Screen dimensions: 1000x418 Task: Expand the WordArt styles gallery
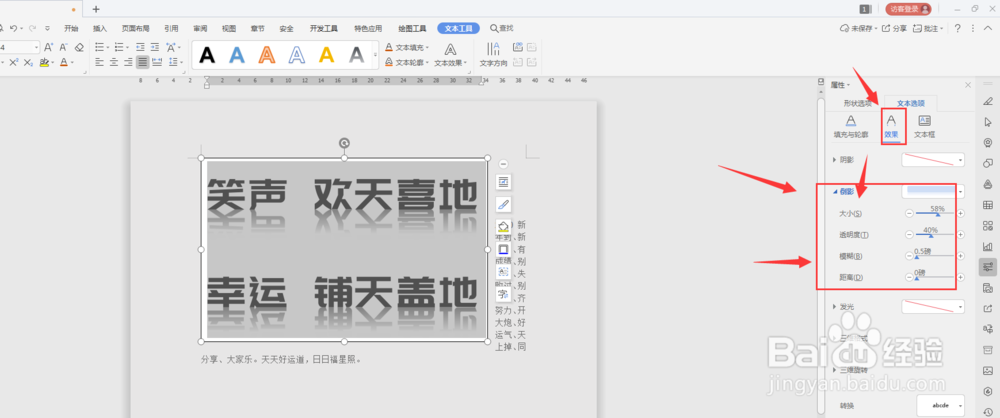click(376, 56)
